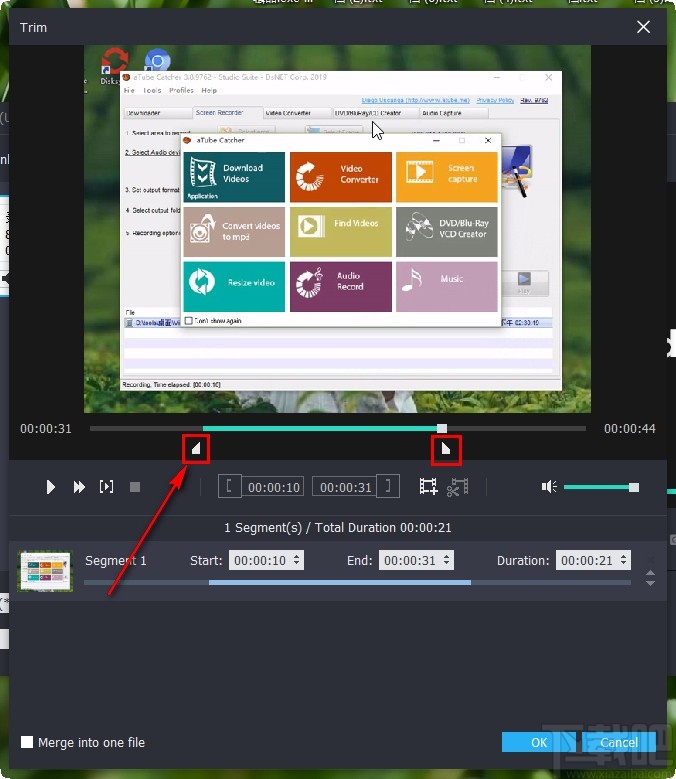
Task: Click the left trim start marker under timeline
Action: point(196,449)
